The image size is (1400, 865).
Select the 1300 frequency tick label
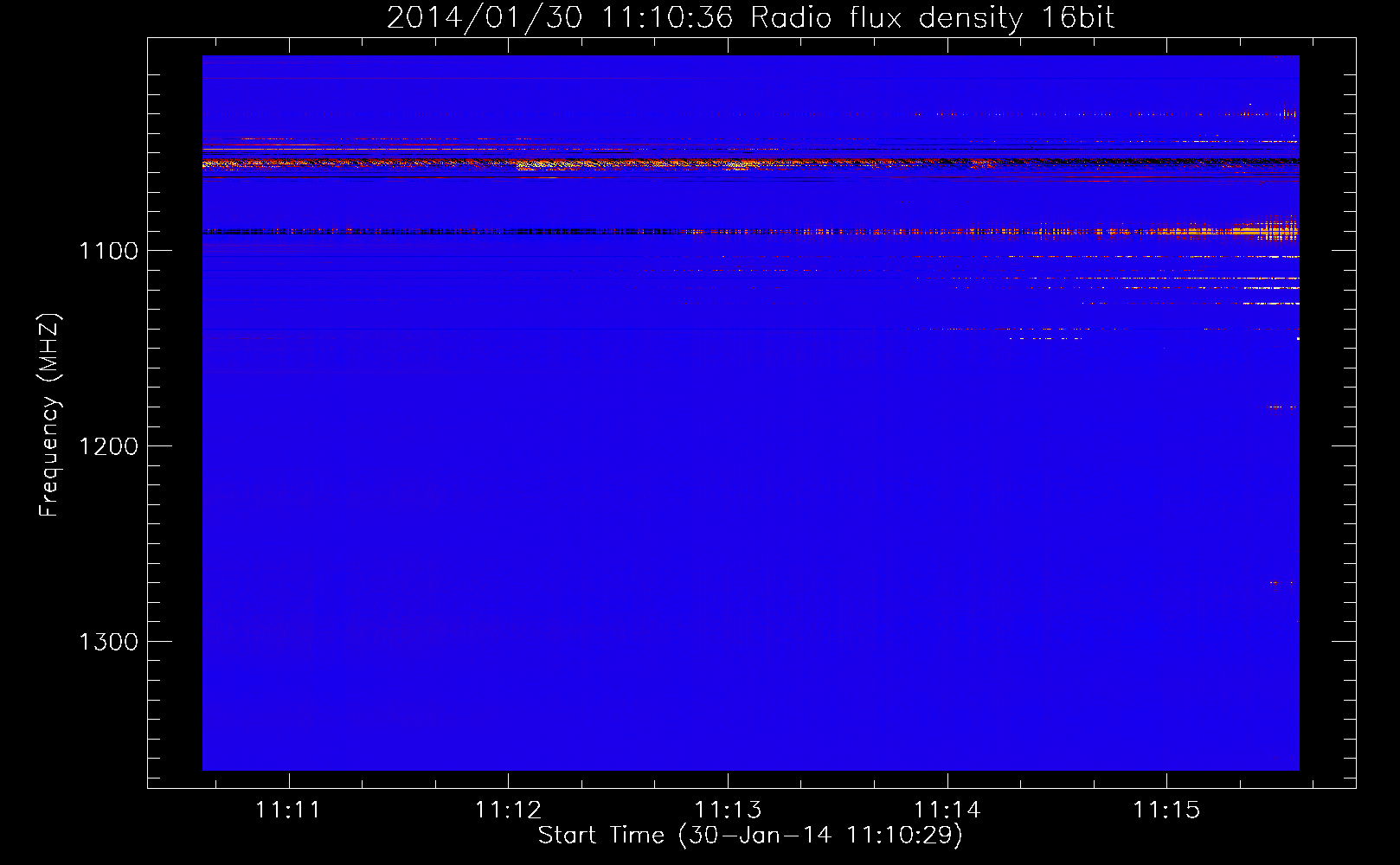(x=109, y=642)
